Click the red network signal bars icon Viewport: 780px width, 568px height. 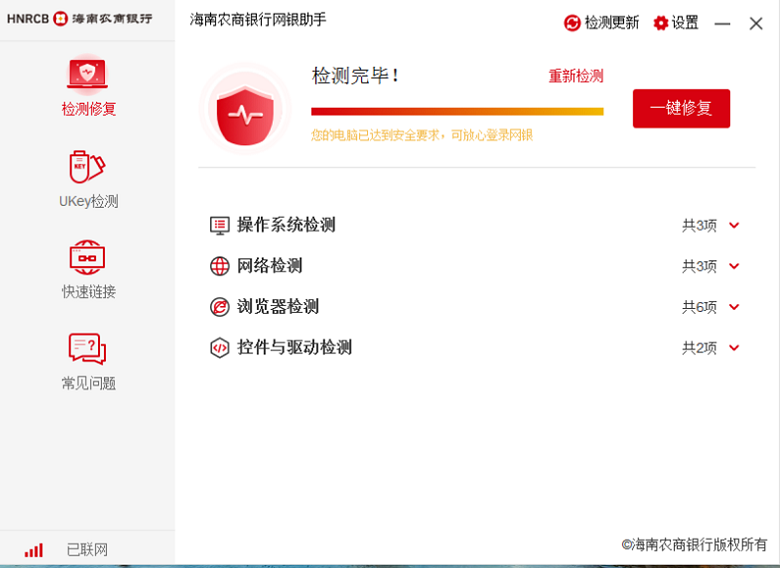[x=34, y=550]
